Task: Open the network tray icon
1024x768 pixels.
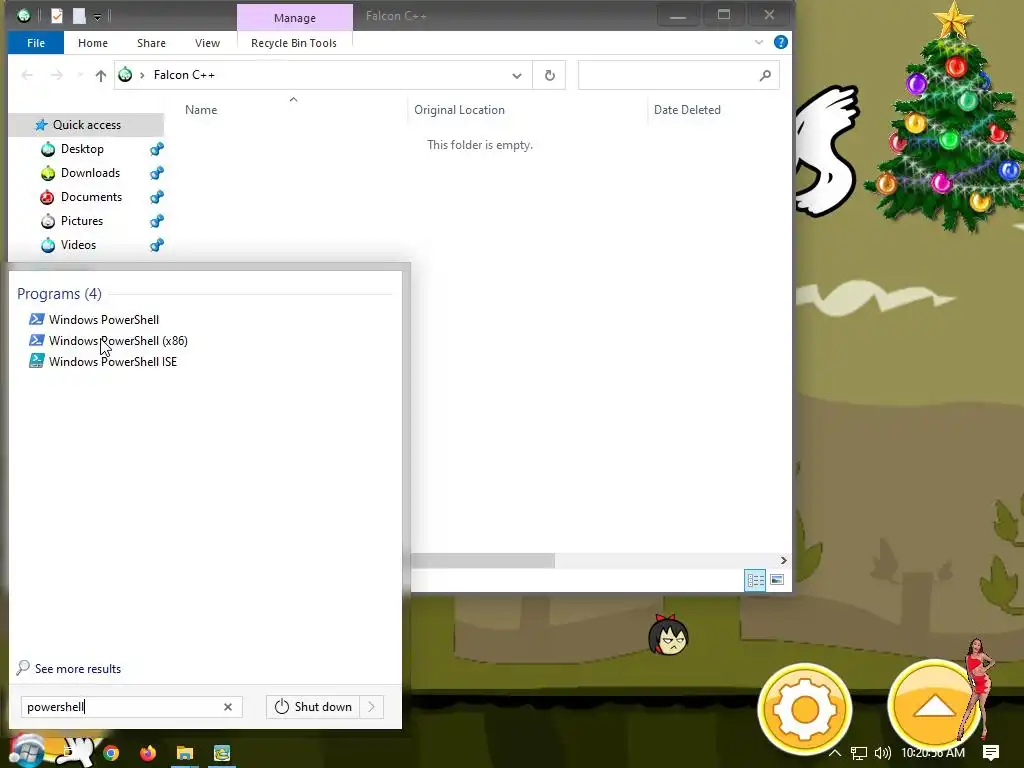Action: coord(858,754)
